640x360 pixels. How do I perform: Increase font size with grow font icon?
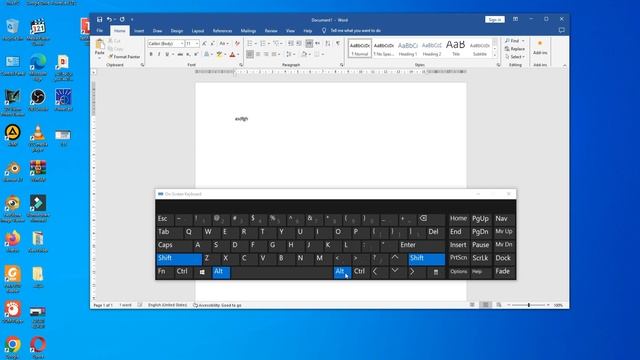point(204,43)
